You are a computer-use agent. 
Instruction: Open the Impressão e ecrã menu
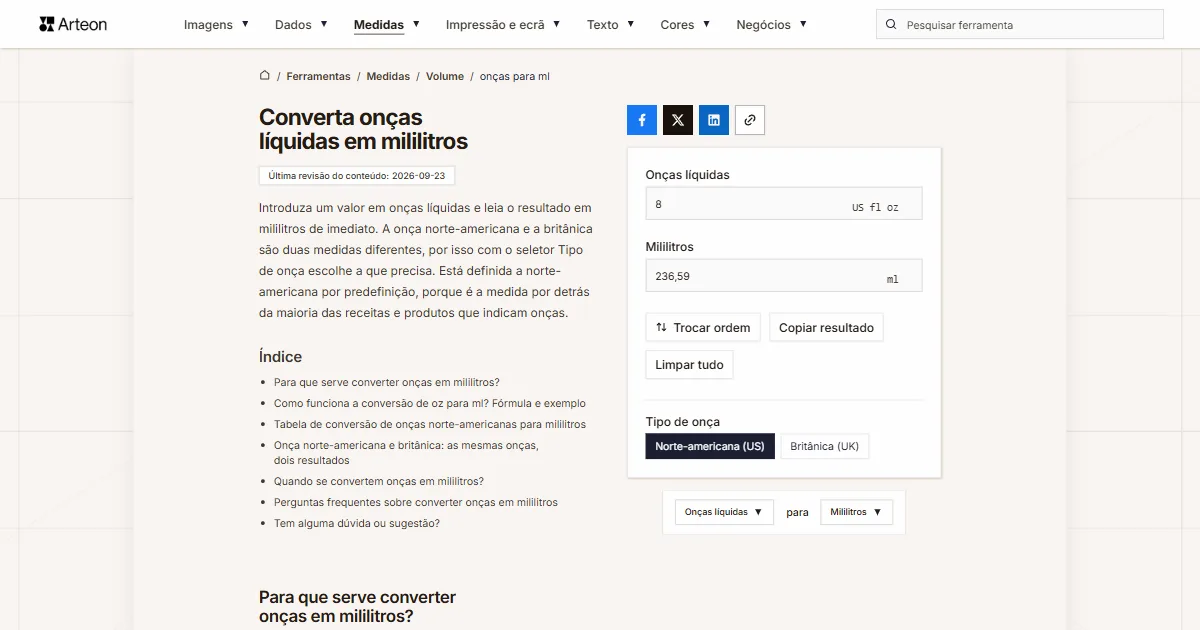click(x=503, y=25)
